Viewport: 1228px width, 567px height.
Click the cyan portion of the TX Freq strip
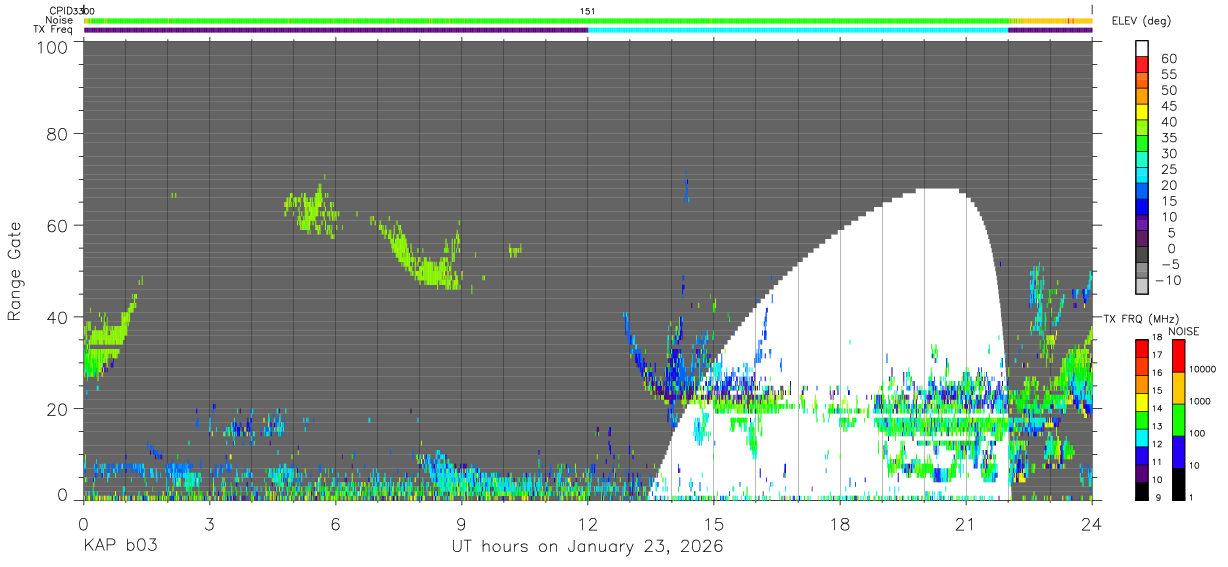pos(798,30)
